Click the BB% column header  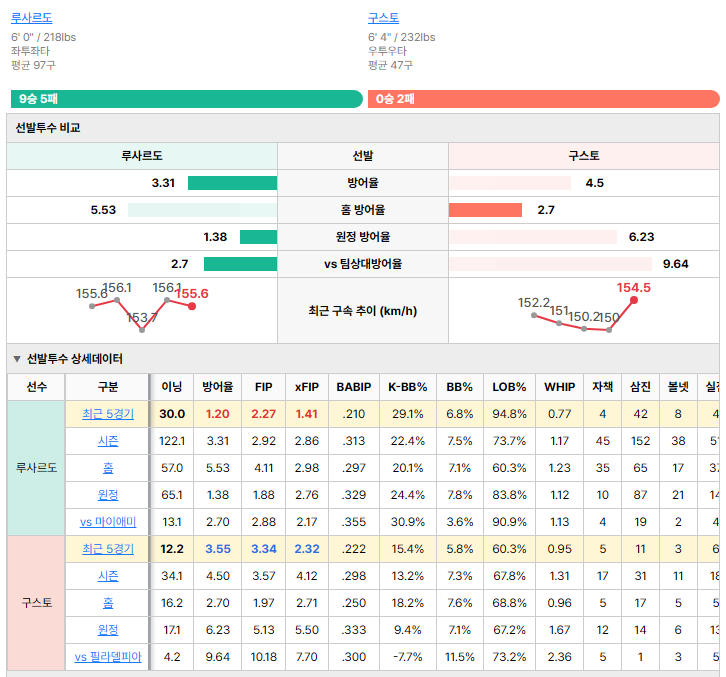pyautogui.click(x=459, y=387)
